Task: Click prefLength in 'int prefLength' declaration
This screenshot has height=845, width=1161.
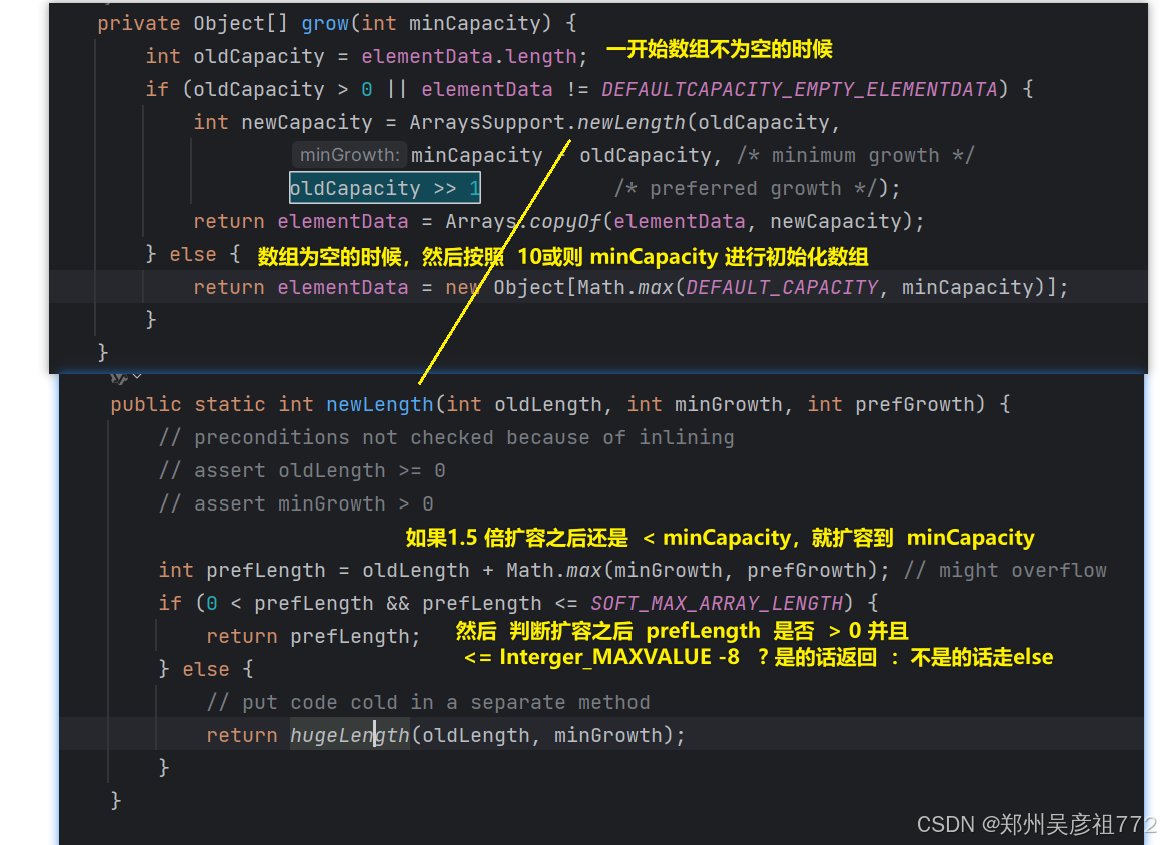Action: [x=266, y=570]
